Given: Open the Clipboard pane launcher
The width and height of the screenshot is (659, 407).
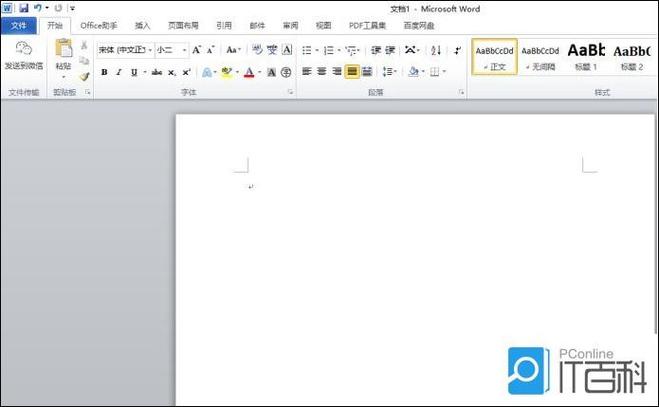Looking at the screenshot, I should coord(88,92).
